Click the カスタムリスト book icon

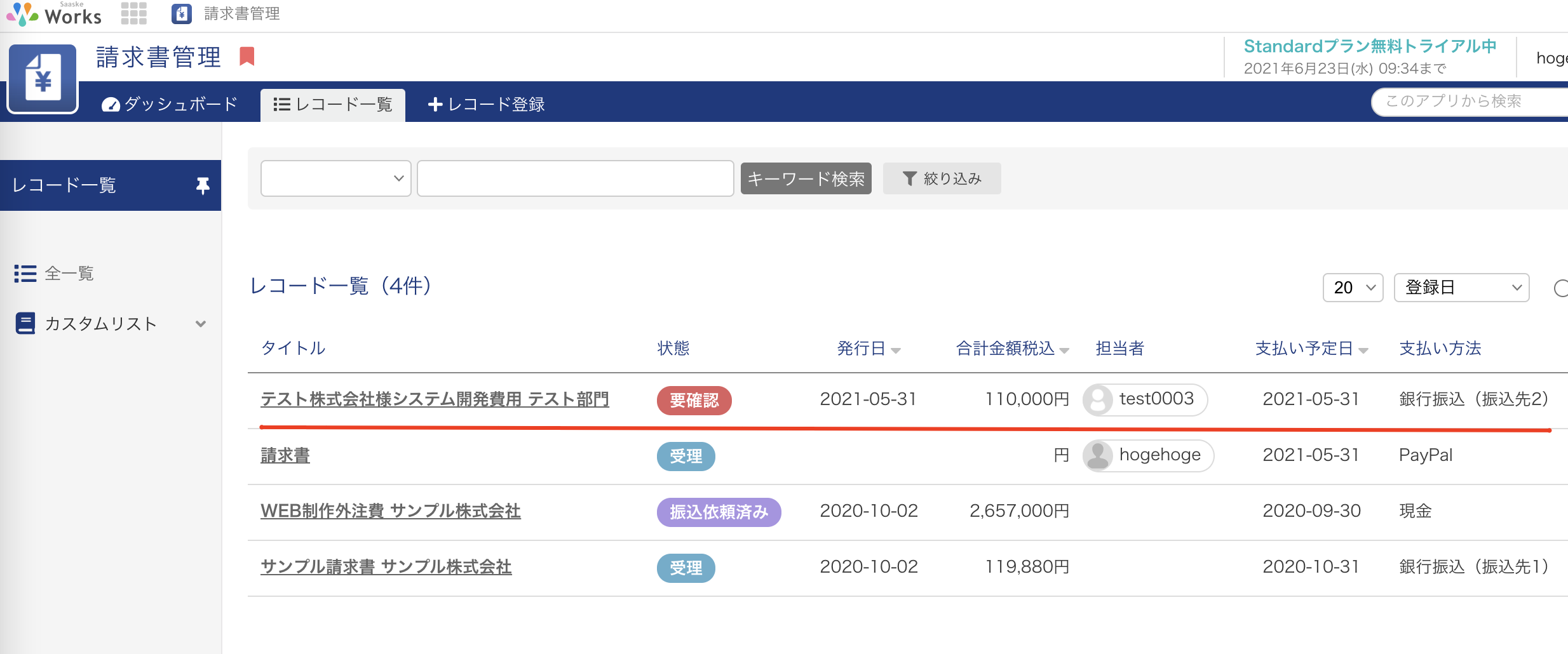pyautogui.click(x=25, y=323)
